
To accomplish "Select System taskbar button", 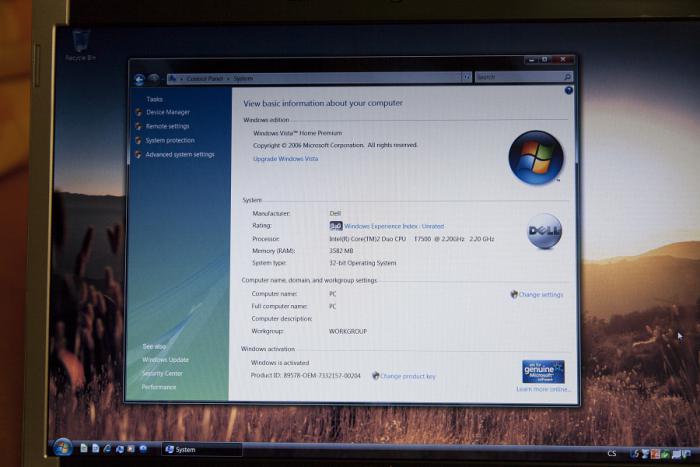I will click(x=200, y=449).
